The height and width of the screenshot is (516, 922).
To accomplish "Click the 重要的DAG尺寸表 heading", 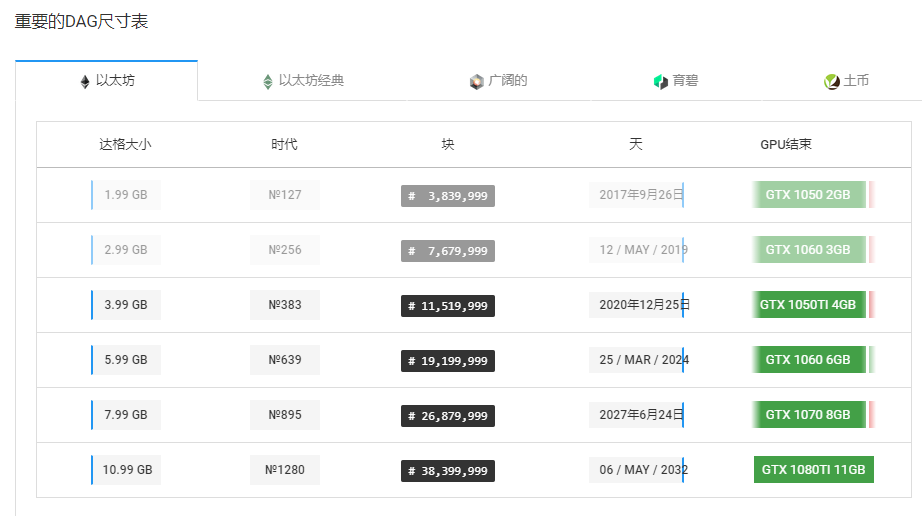I will click(x=81, y=22).
